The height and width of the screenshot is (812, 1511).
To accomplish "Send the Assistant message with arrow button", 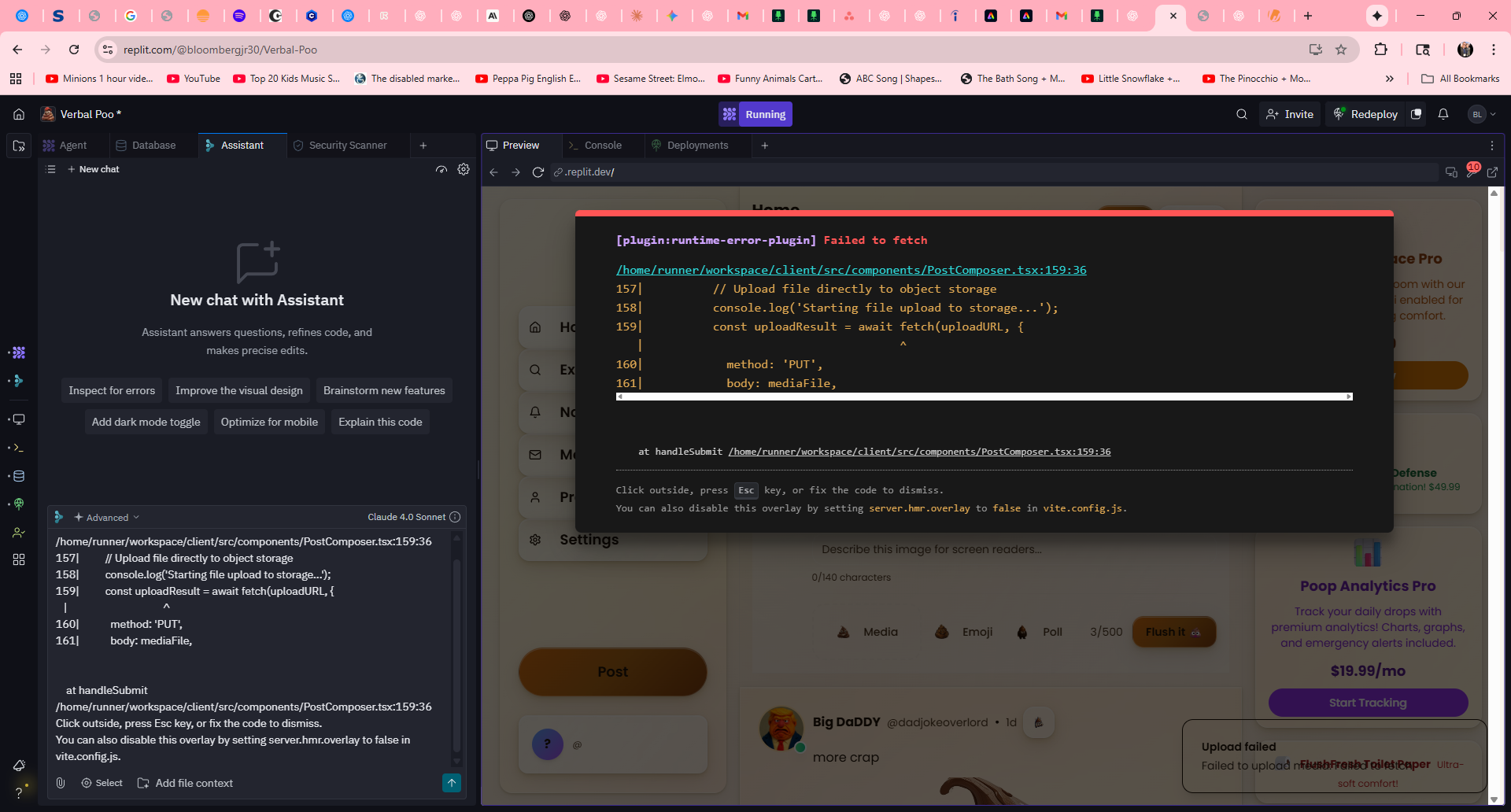I will click(451, 783).
